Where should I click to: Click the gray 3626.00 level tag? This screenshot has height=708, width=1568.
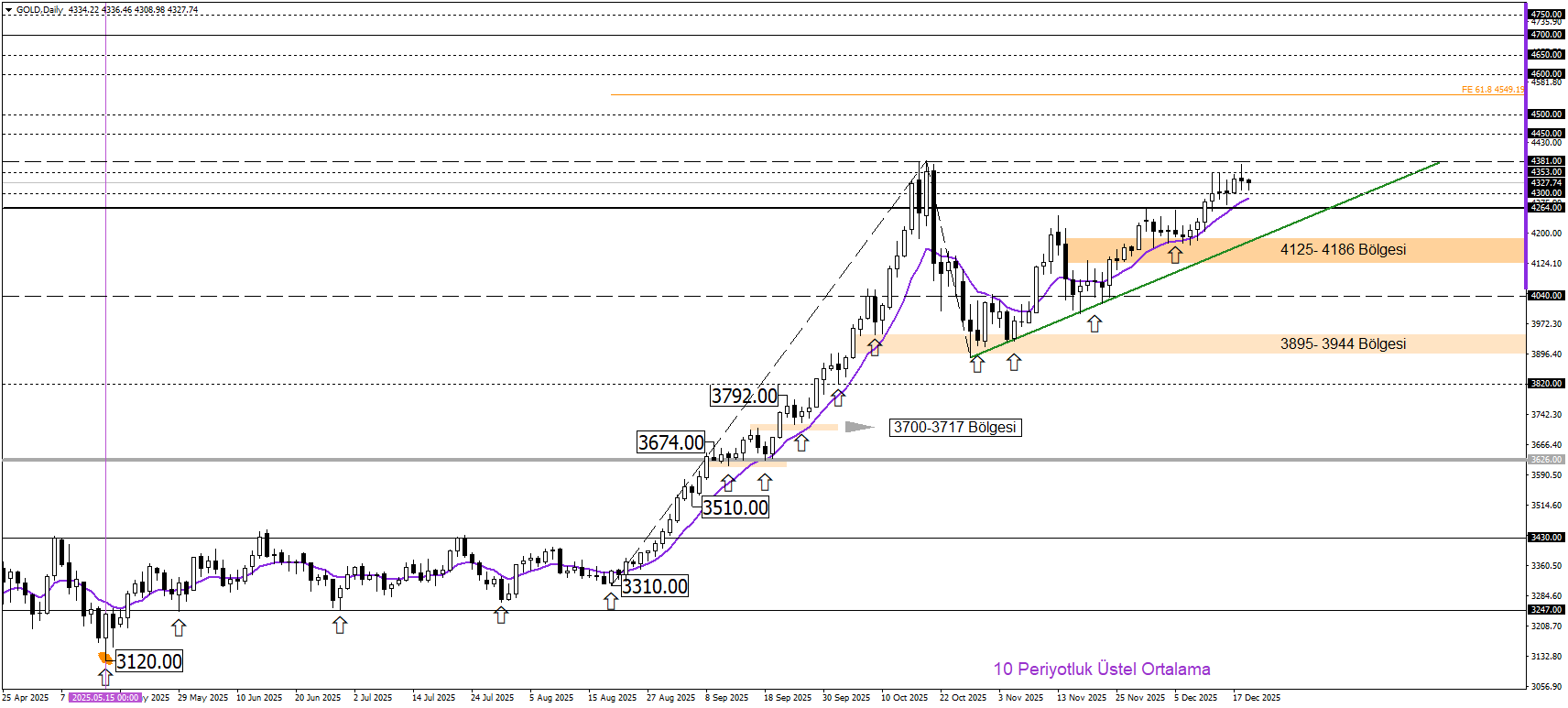(x=1546, y=460)
